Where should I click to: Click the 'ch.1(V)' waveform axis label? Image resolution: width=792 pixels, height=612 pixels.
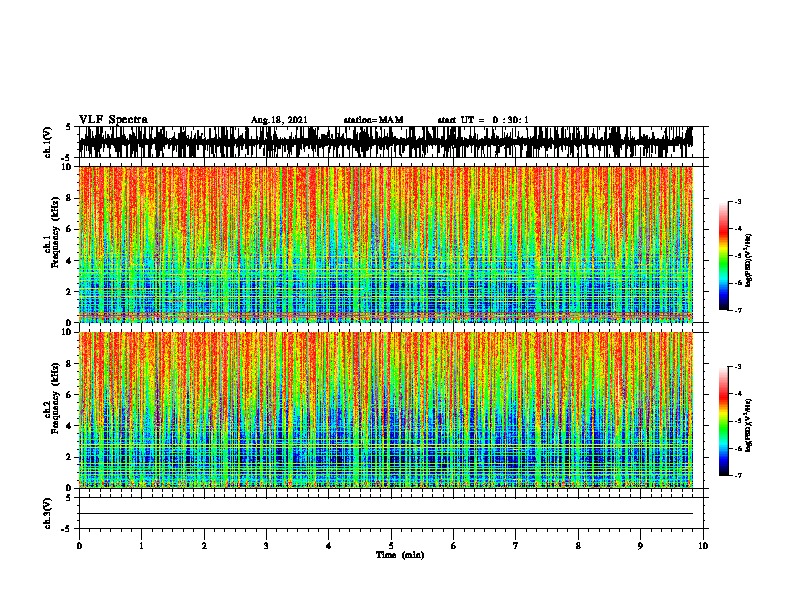pos(48,142)
